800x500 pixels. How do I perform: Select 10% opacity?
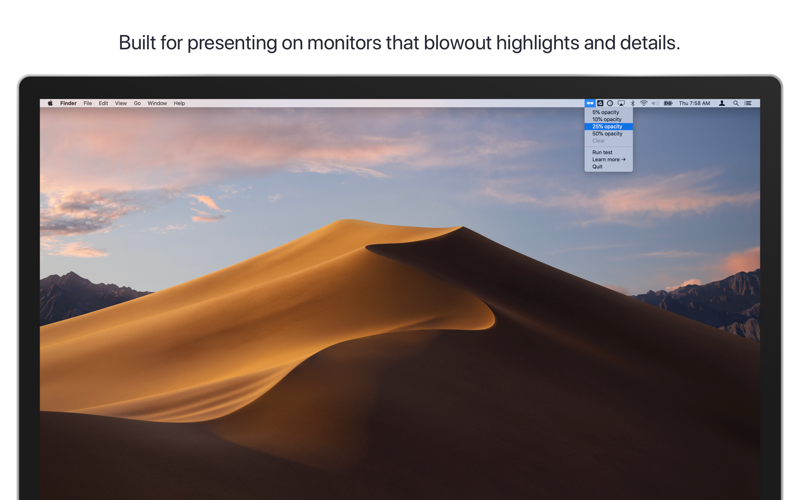[609, 119]
